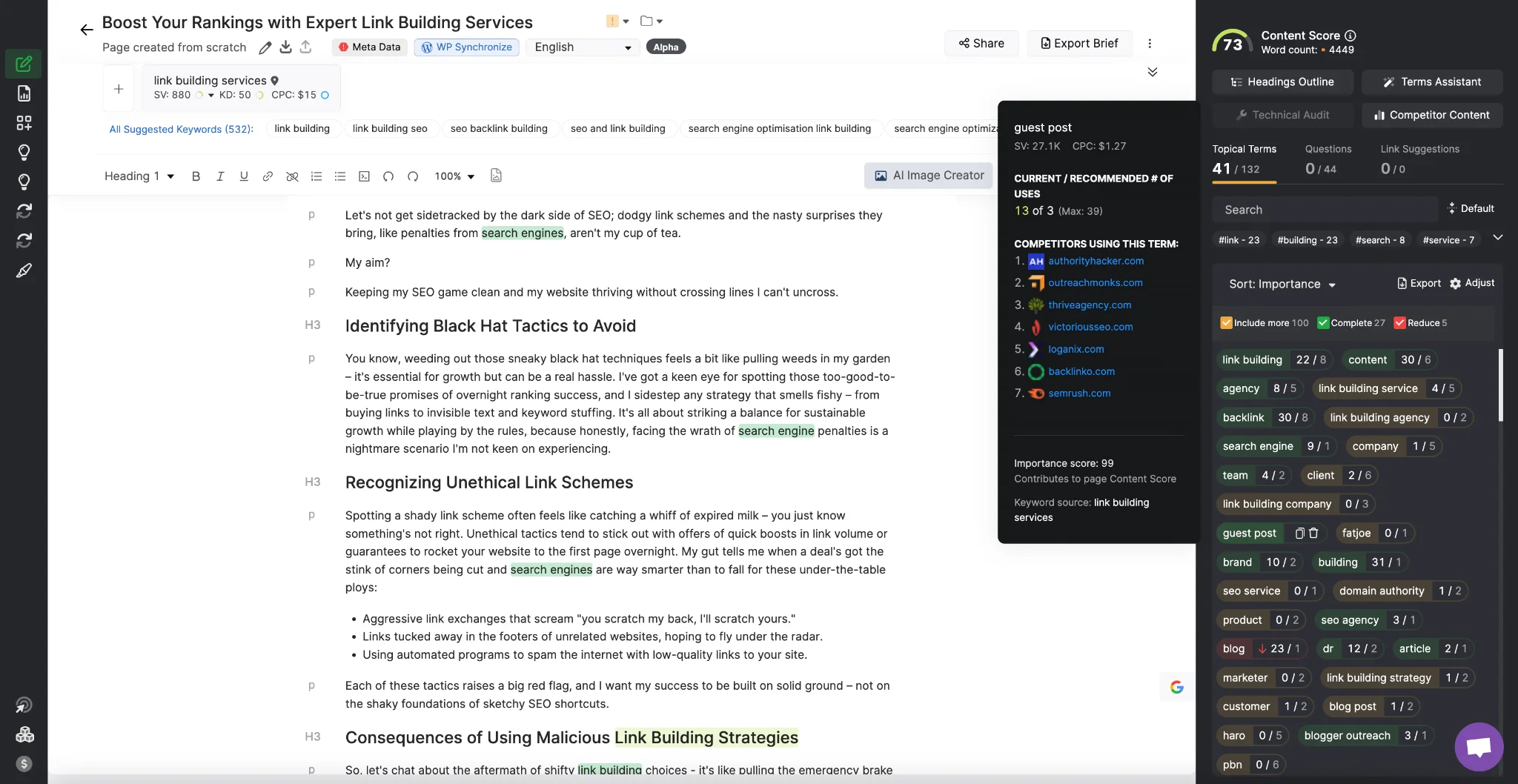Click the Export Brief button

[1078, 43]
